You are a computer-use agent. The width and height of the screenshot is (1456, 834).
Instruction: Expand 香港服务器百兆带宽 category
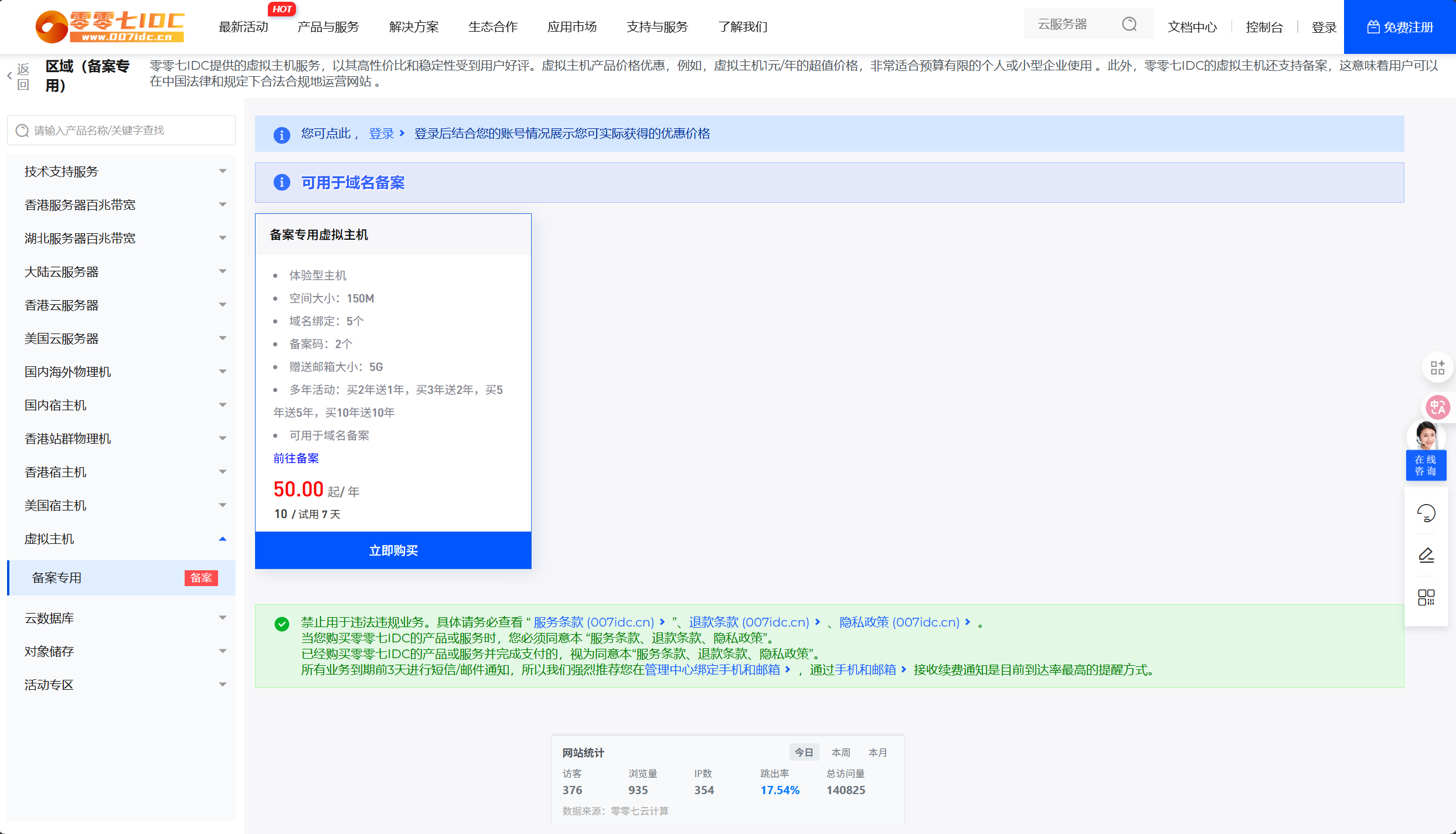coord(121,205)
